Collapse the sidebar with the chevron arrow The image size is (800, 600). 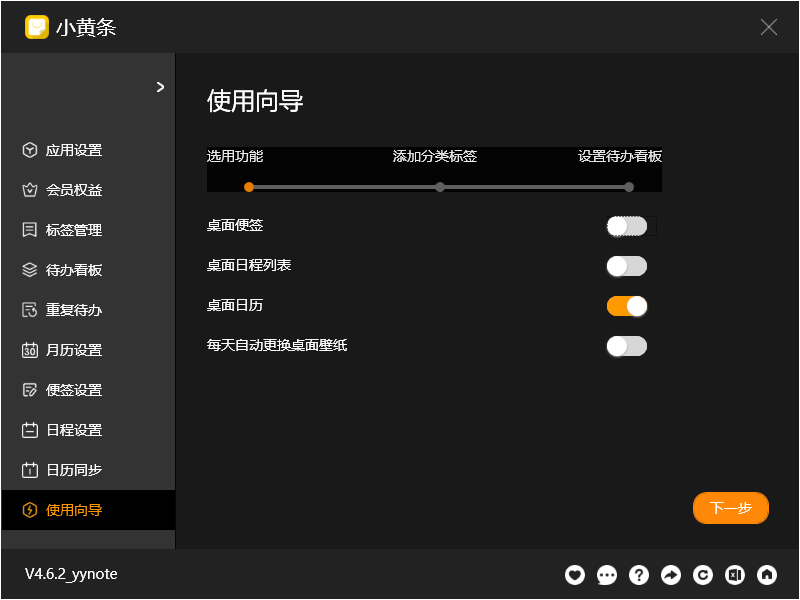[159, 87]
